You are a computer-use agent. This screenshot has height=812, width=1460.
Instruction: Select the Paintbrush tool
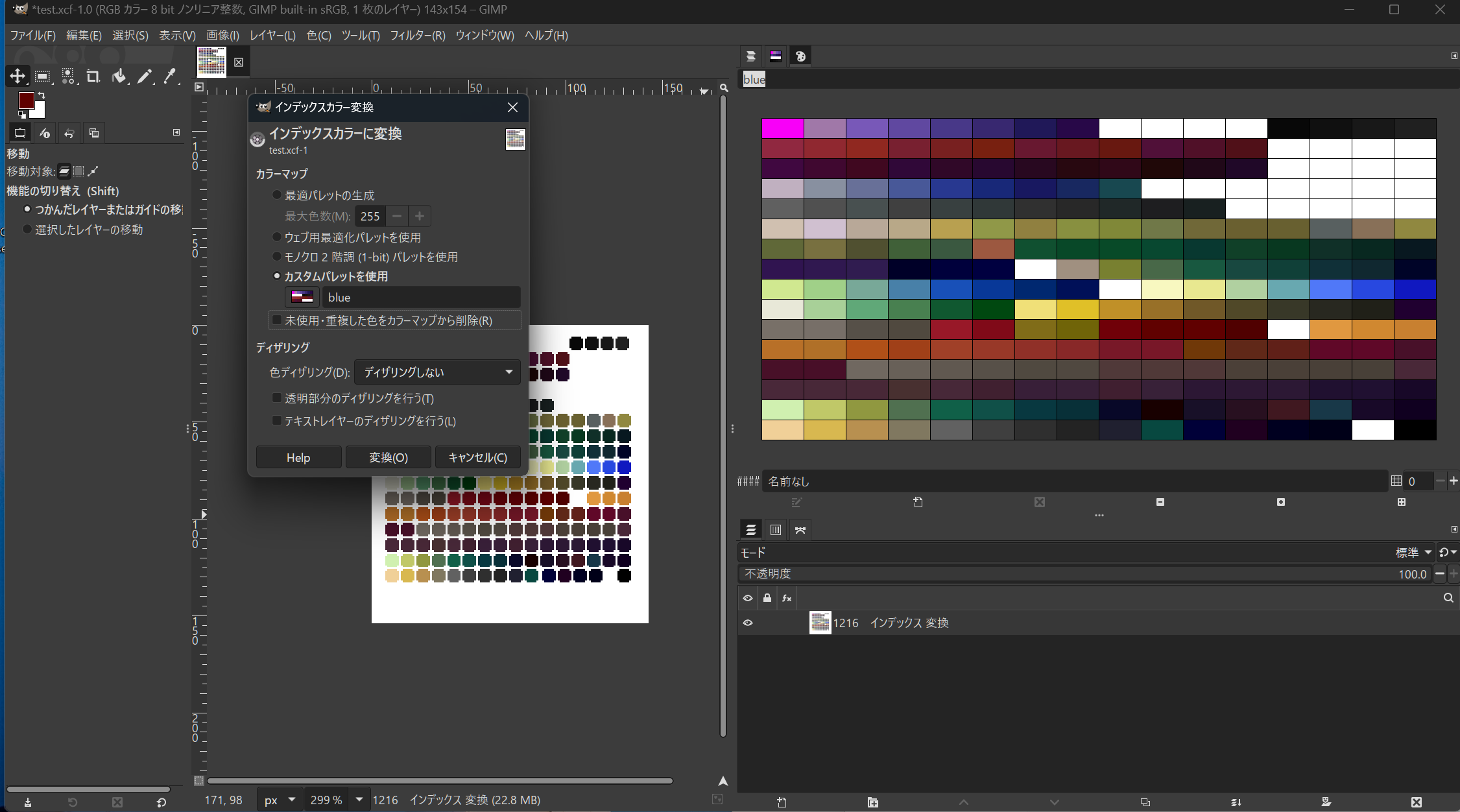[144, 77]
